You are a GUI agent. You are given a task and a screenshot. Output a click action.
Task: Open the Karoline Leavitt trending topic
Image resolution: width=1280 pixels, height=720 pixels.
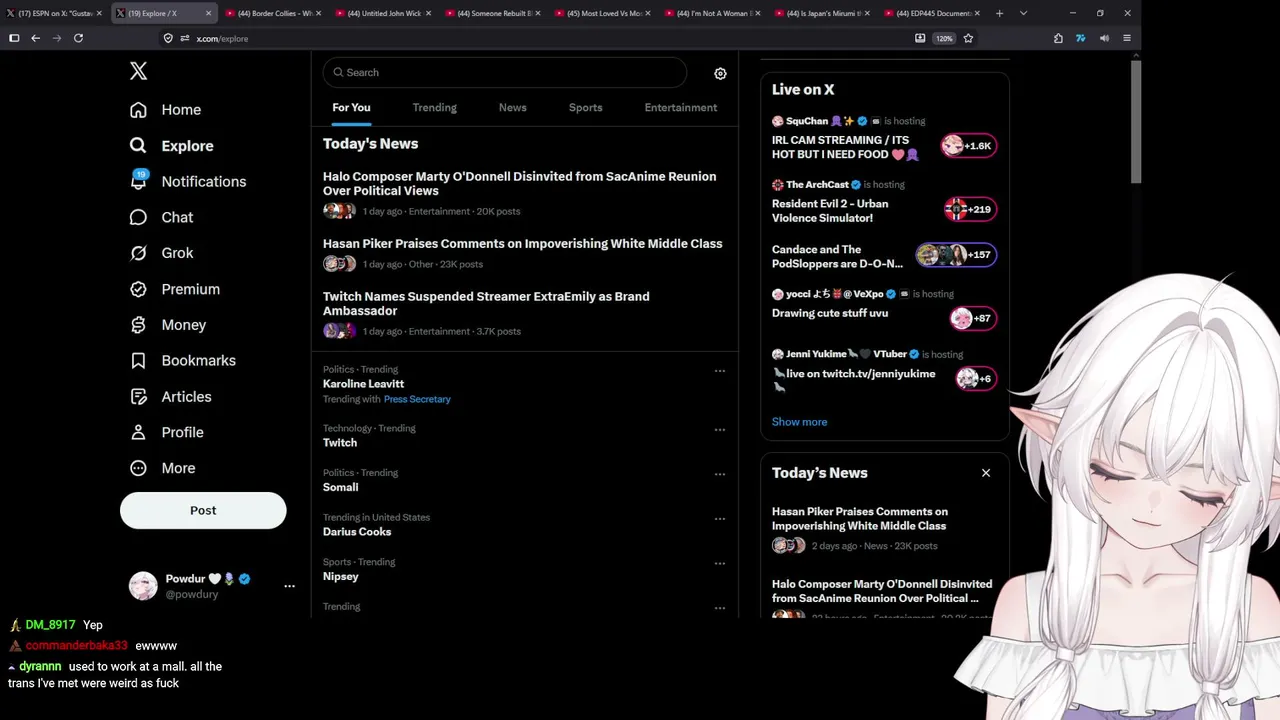click(363, 384)
